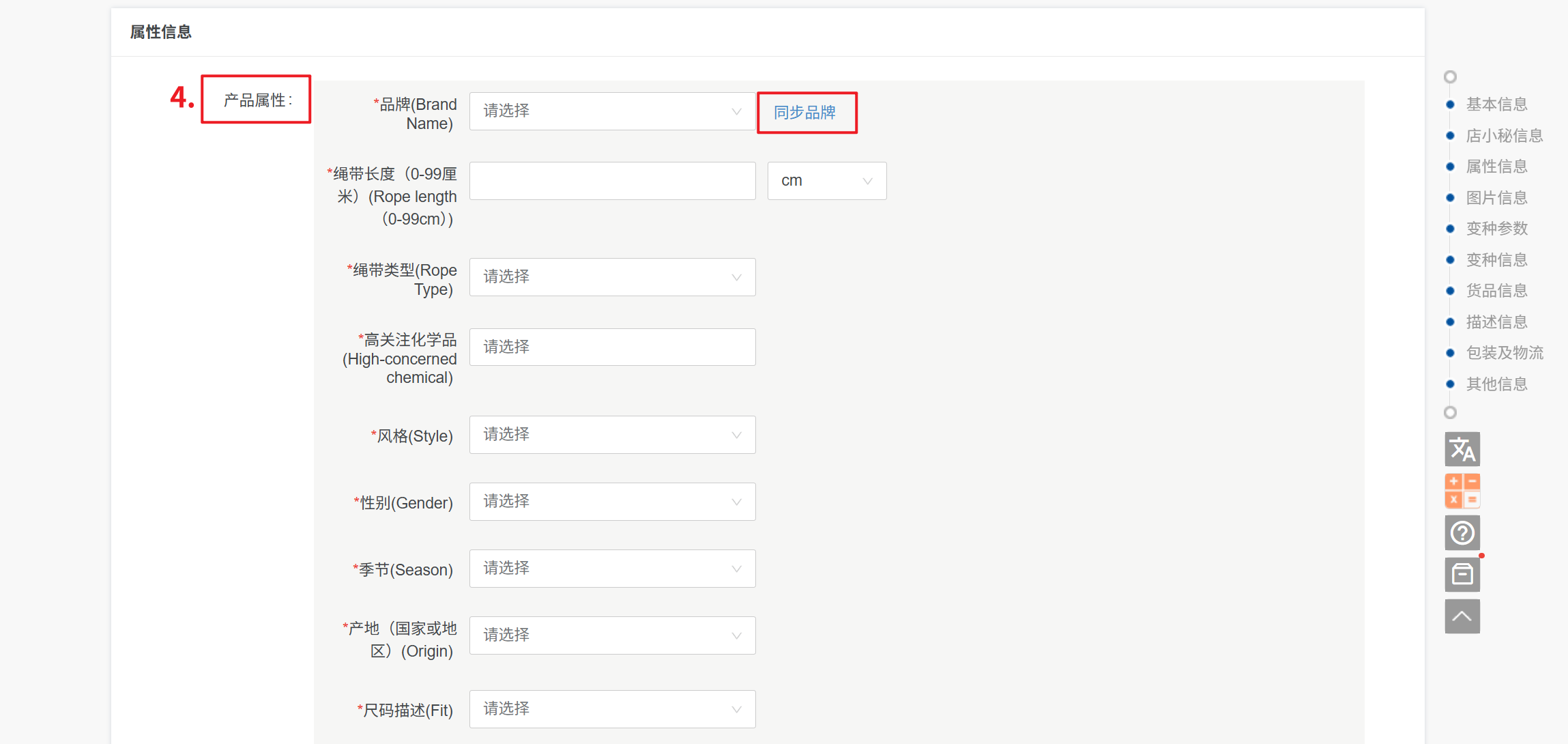
Task: Open the Origin country dropdown
Action: (x=612, y=635)
